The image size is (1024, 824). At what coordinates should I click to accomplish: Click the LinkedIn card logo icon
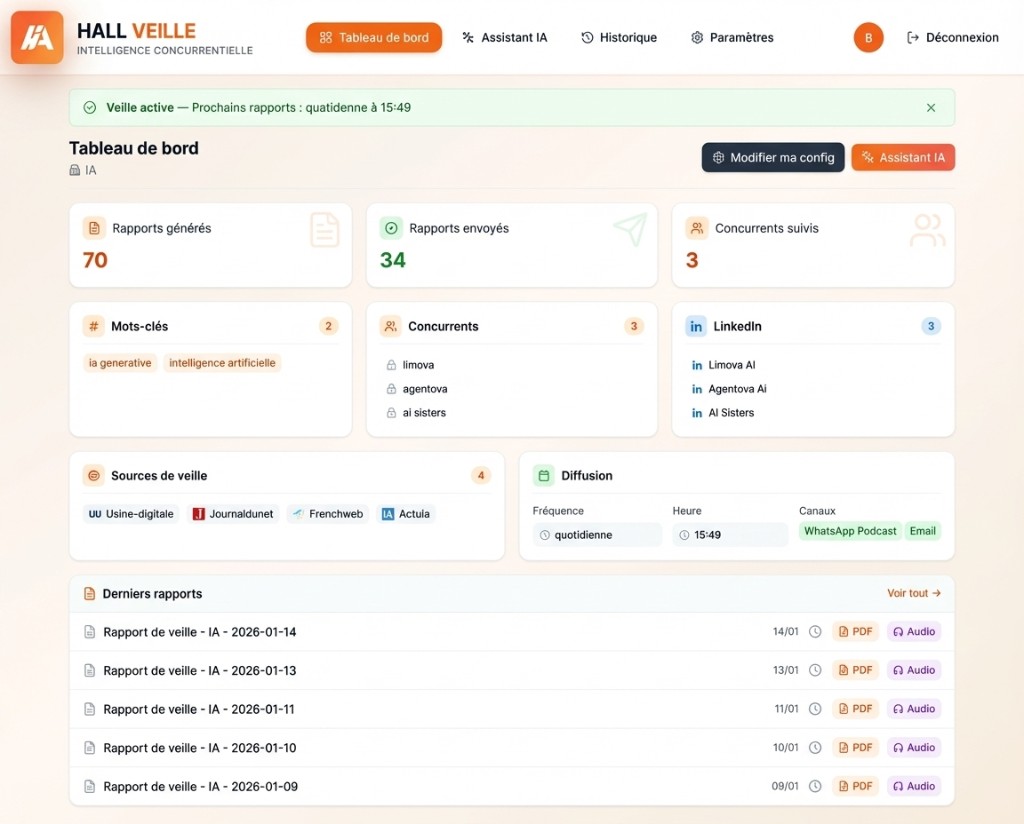696,326
